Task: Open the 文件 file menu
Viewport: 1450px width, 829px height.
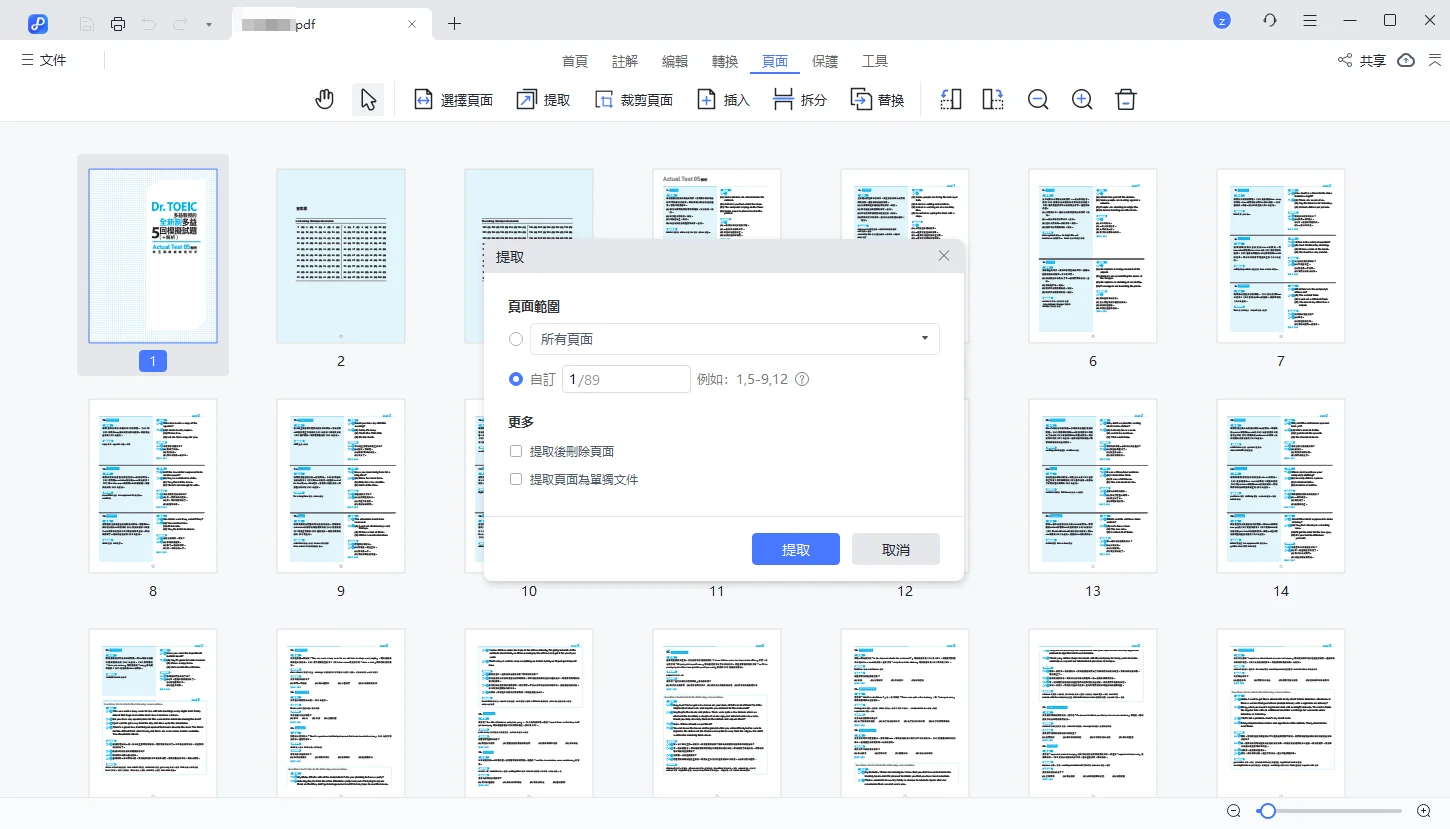Action: coord(44,60)
